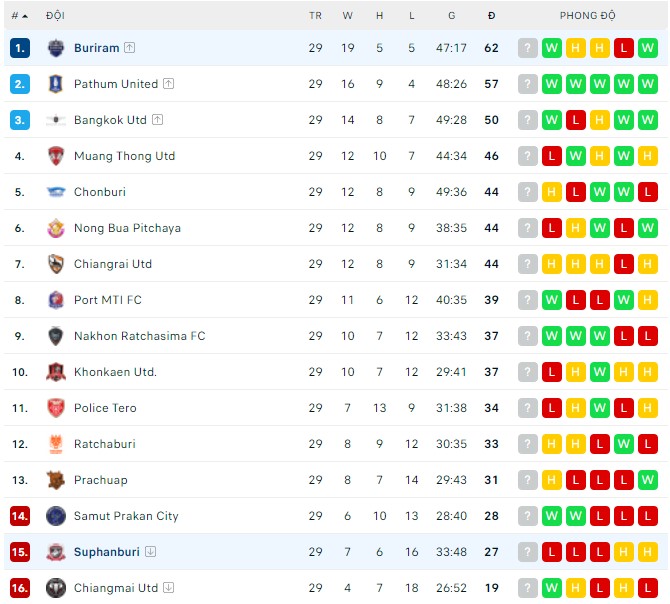The height and width of the screenshot is (604, 670).
Task: Click the Buriram team crest icon
Action: click(x=56, y=48)
